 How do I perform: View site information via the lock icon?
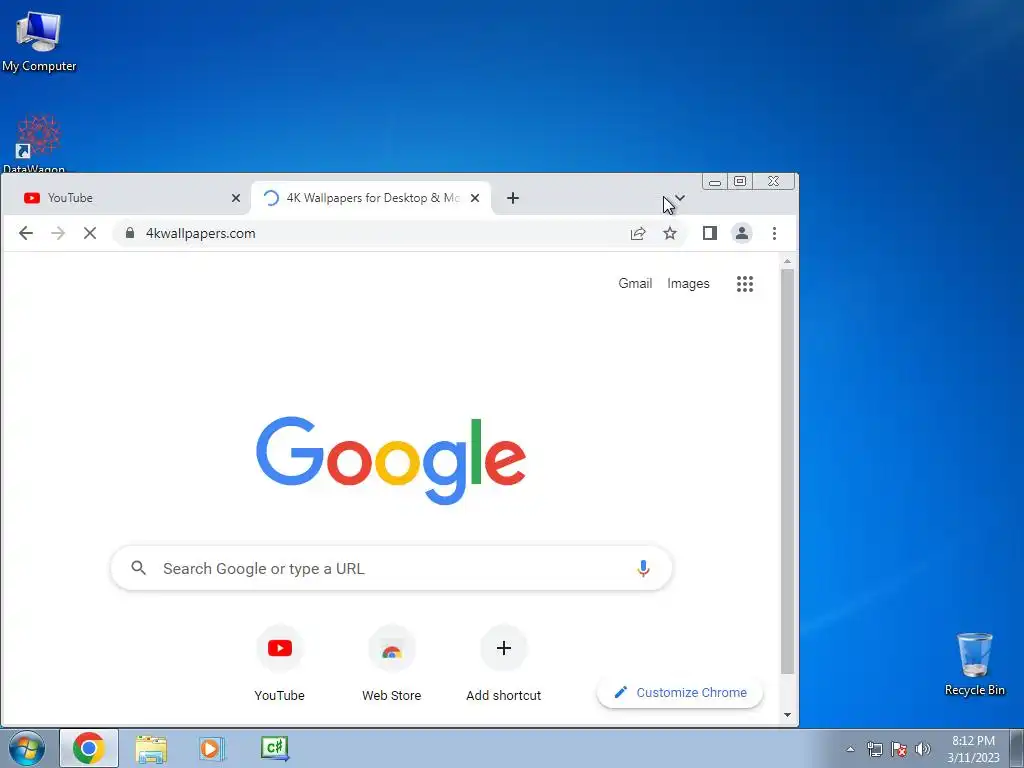[129, 233]
